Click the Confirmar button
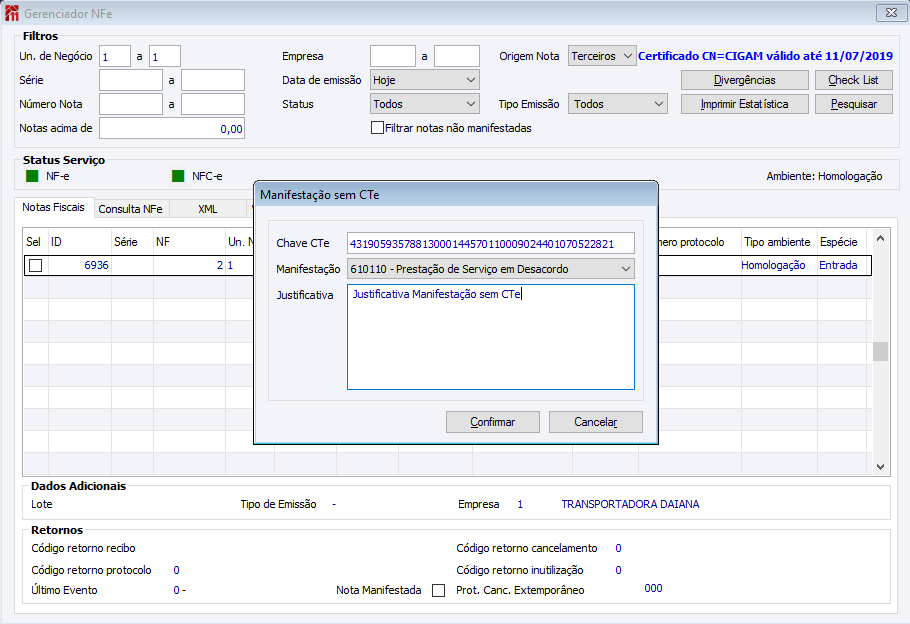 [x=493, y=422]
